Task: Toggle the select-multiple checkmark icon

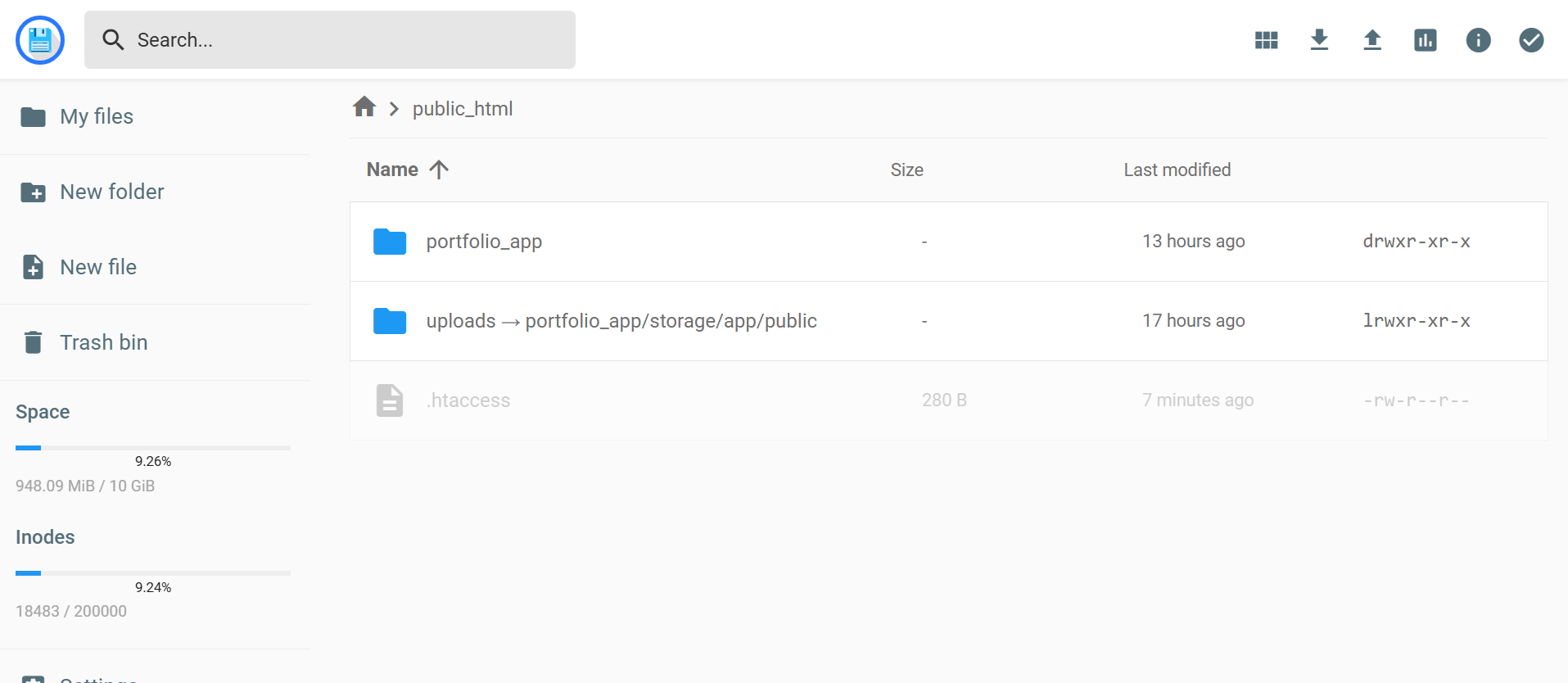Action: pos(1531,40)
